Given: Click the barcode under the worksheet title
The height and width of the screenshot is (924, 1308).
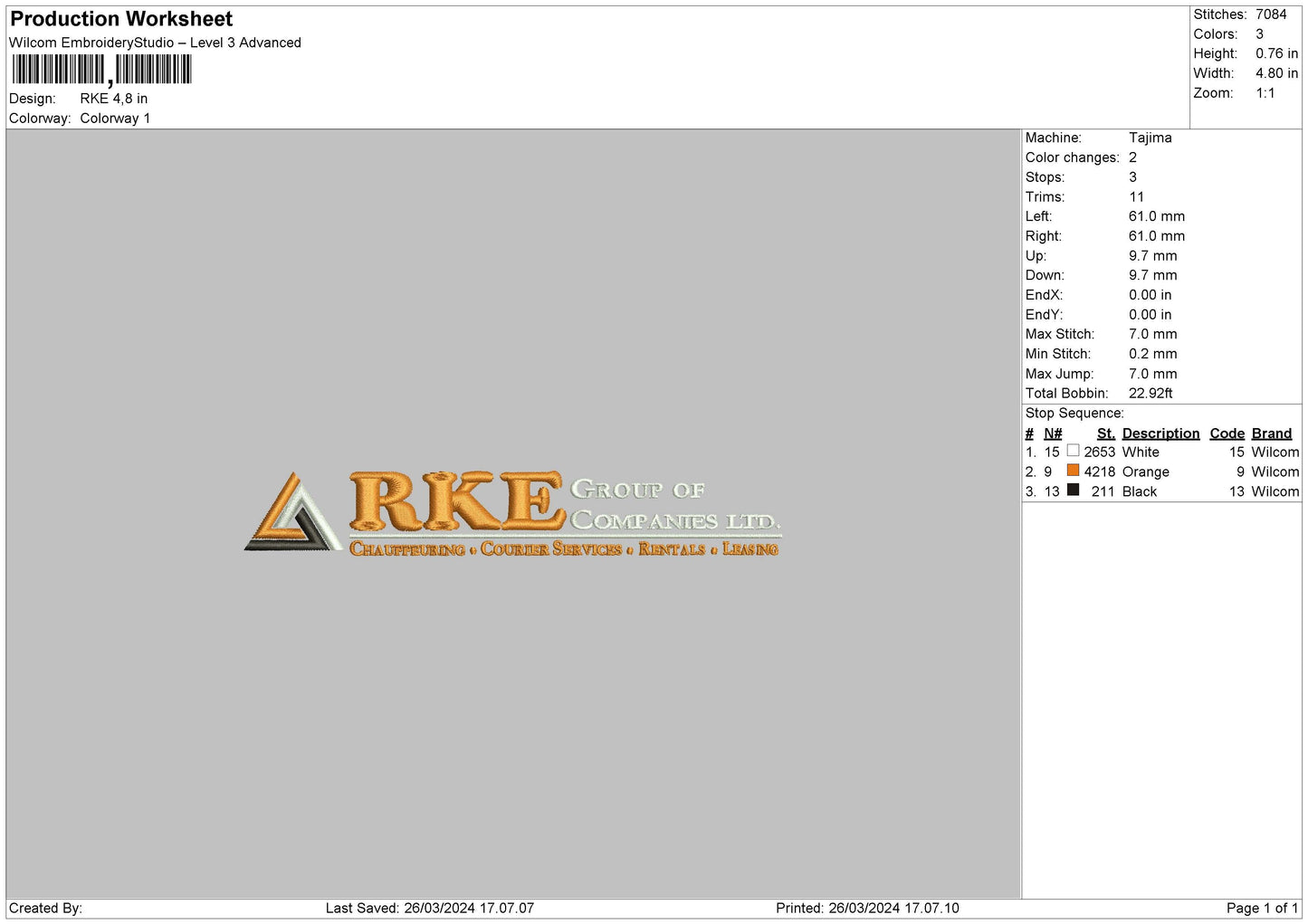Looking at the screenshot, I should [101, 71].
